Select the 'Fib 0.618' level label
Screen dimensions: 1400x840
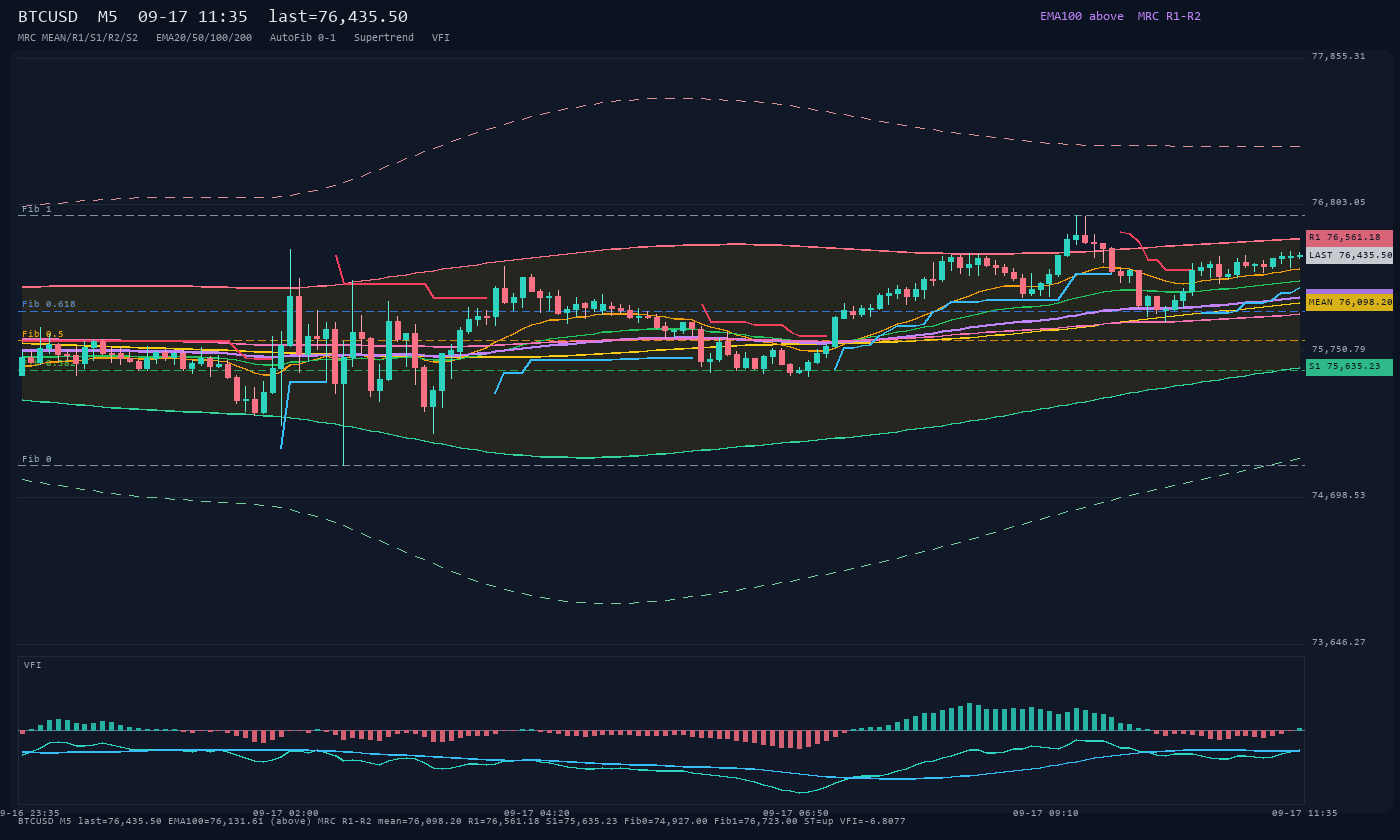click(49, 304)
